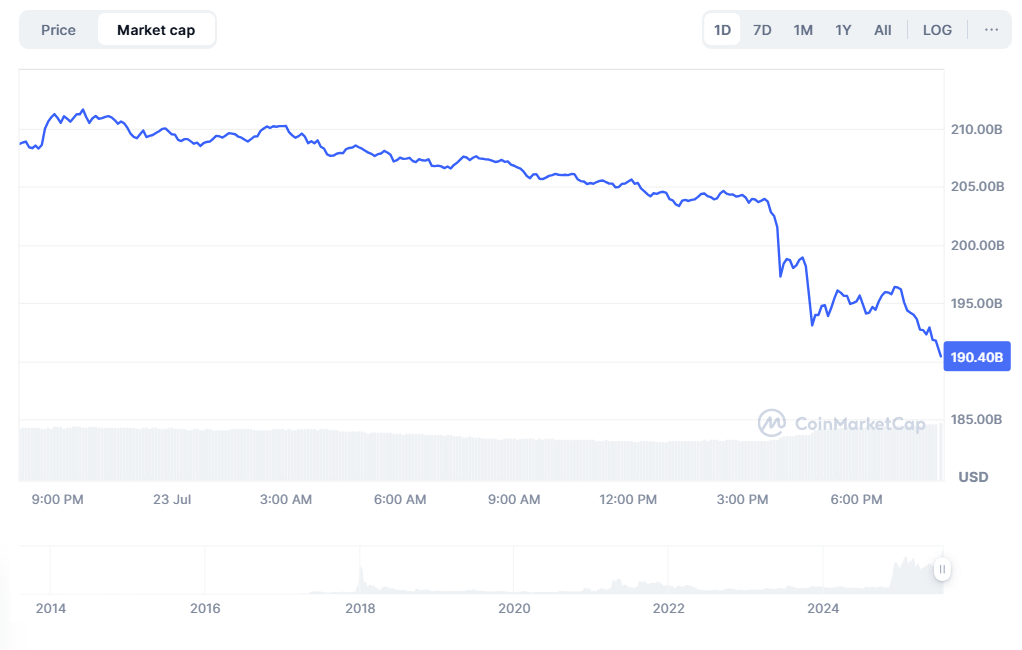The image size is (1022, 650).
Task: Click the 190.40B current value marker
Action: tap(977, 356)
